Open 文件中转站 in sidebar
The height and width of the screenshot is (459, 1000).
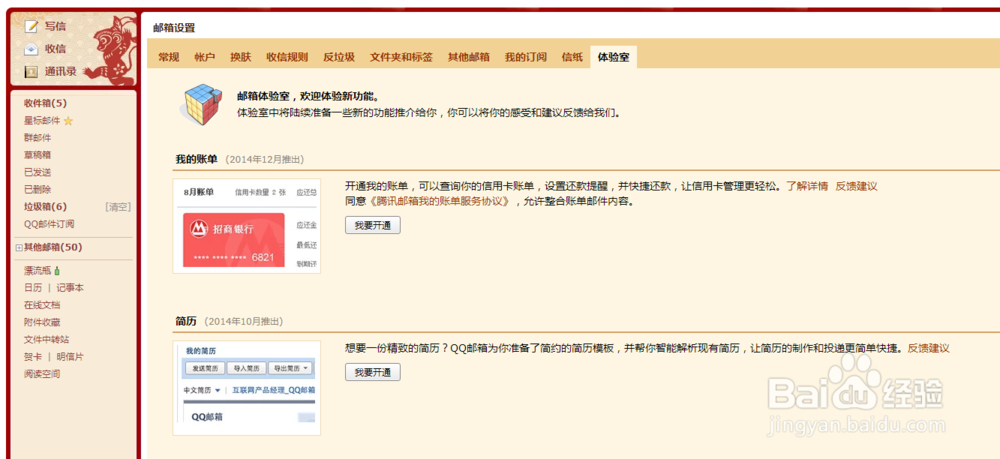pos(47,340)
